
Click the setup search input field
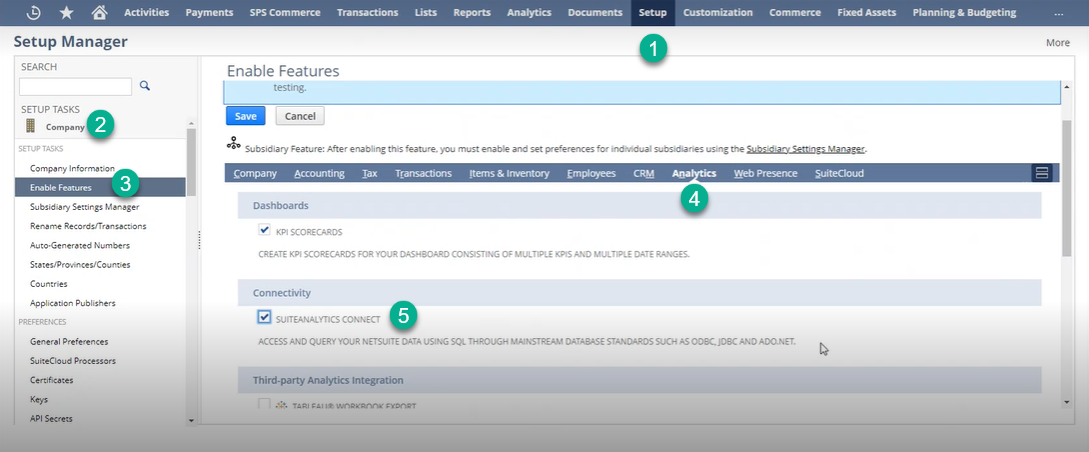click(75, 87)
